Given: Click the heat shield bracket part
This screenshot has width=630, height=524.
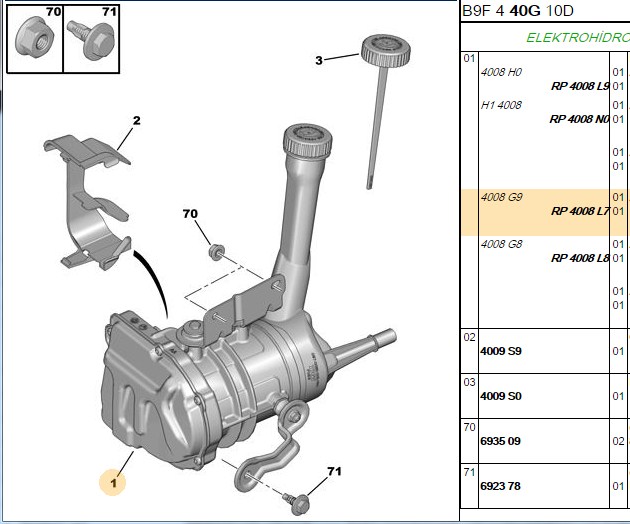Looking at the screenshot, I should (88, 202).
